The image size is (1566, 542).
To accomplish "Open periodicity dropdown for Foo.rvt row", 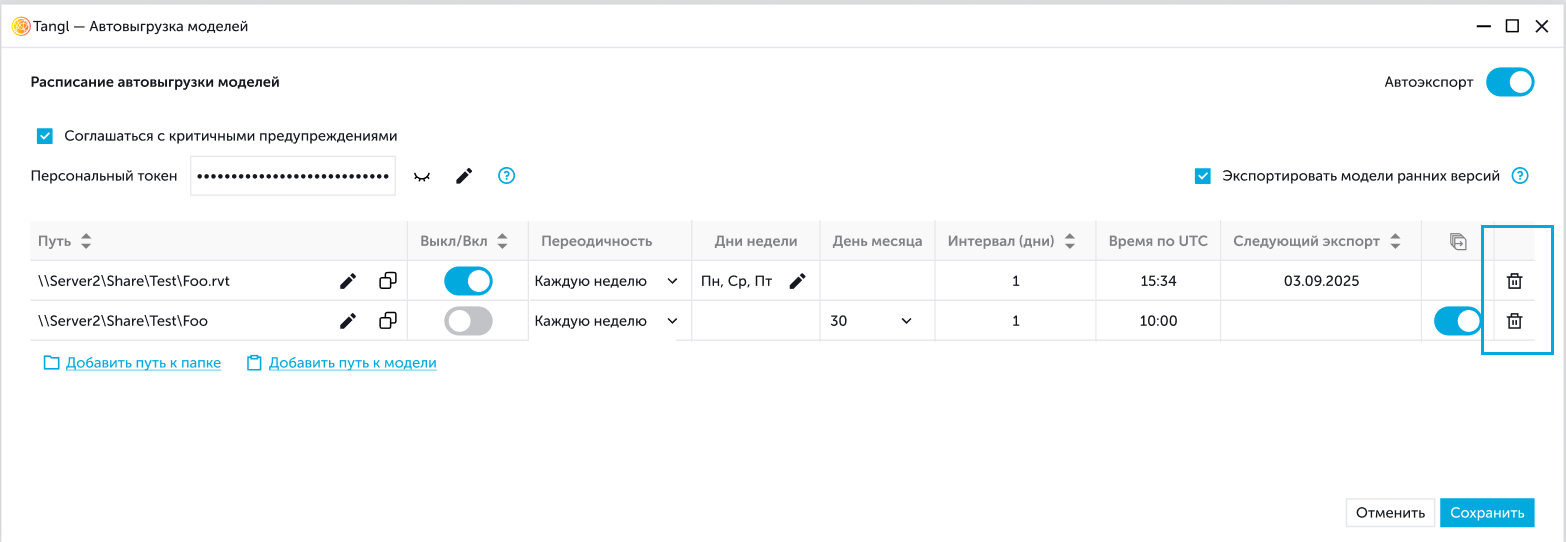I will pos(606,282).
